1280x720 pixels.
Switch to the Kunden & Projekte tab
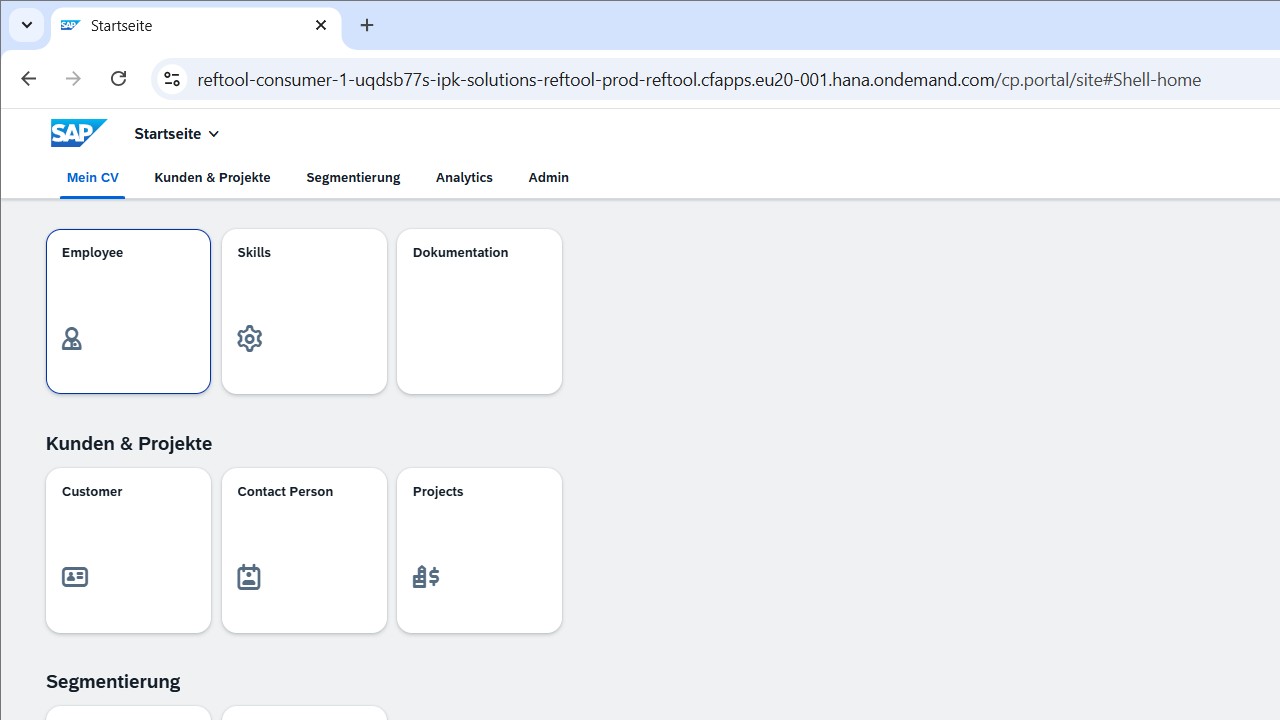[212, 177]
